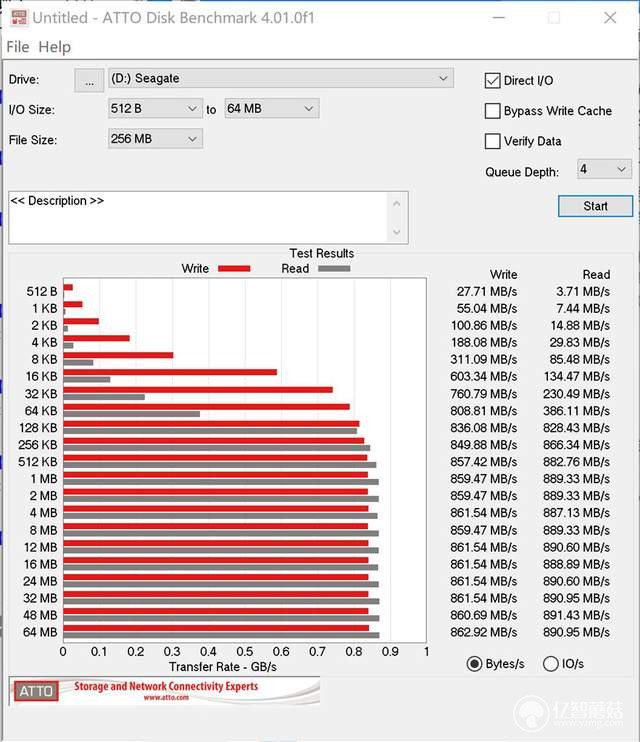The width and height of the screenshot is (640, 742).
Task: Open the File menu
Action: pyautogui.click(x=18, y=47)
